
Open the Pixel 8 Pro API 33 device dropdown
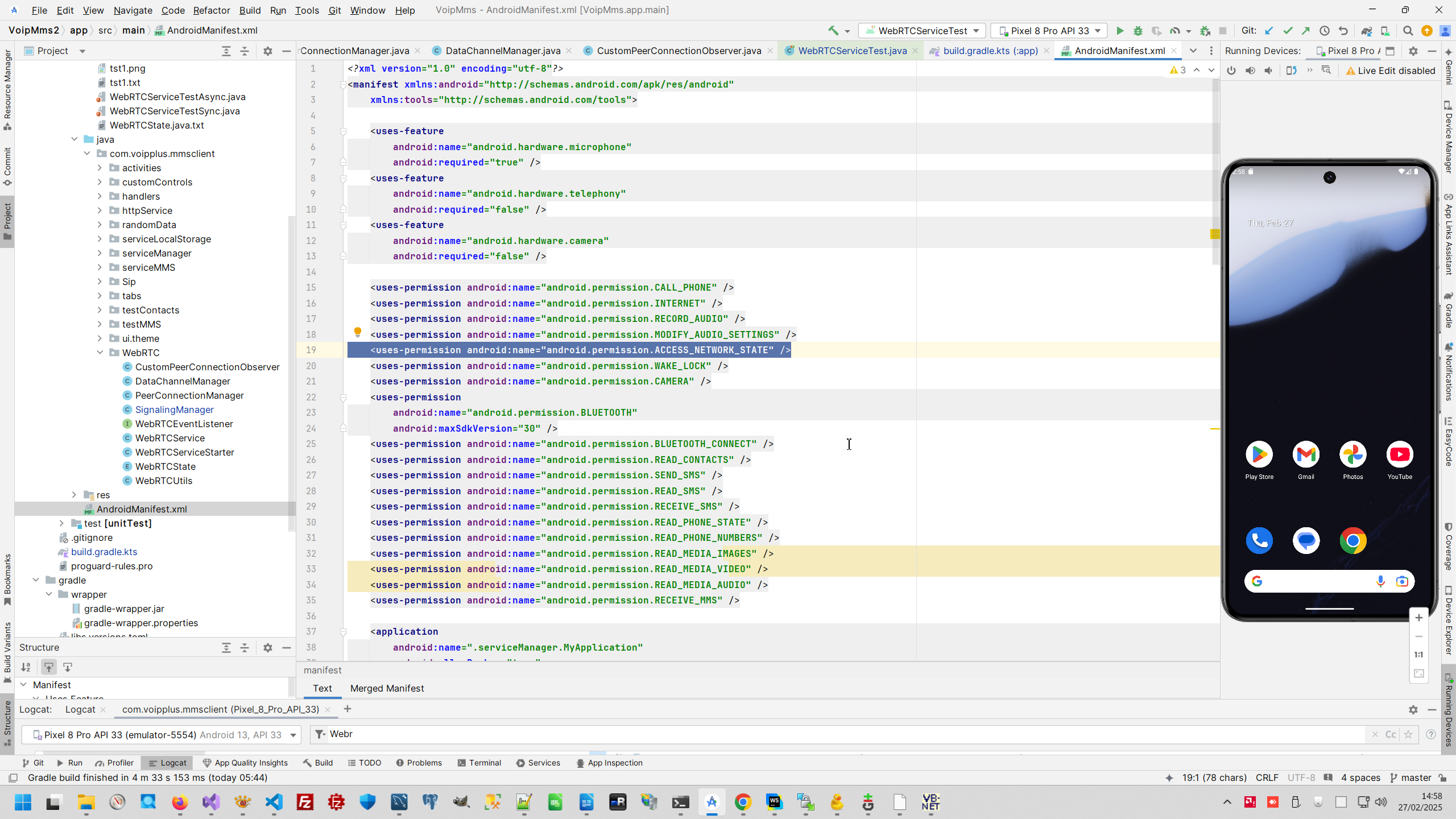pyautogui.click(x=1049, y=31)
